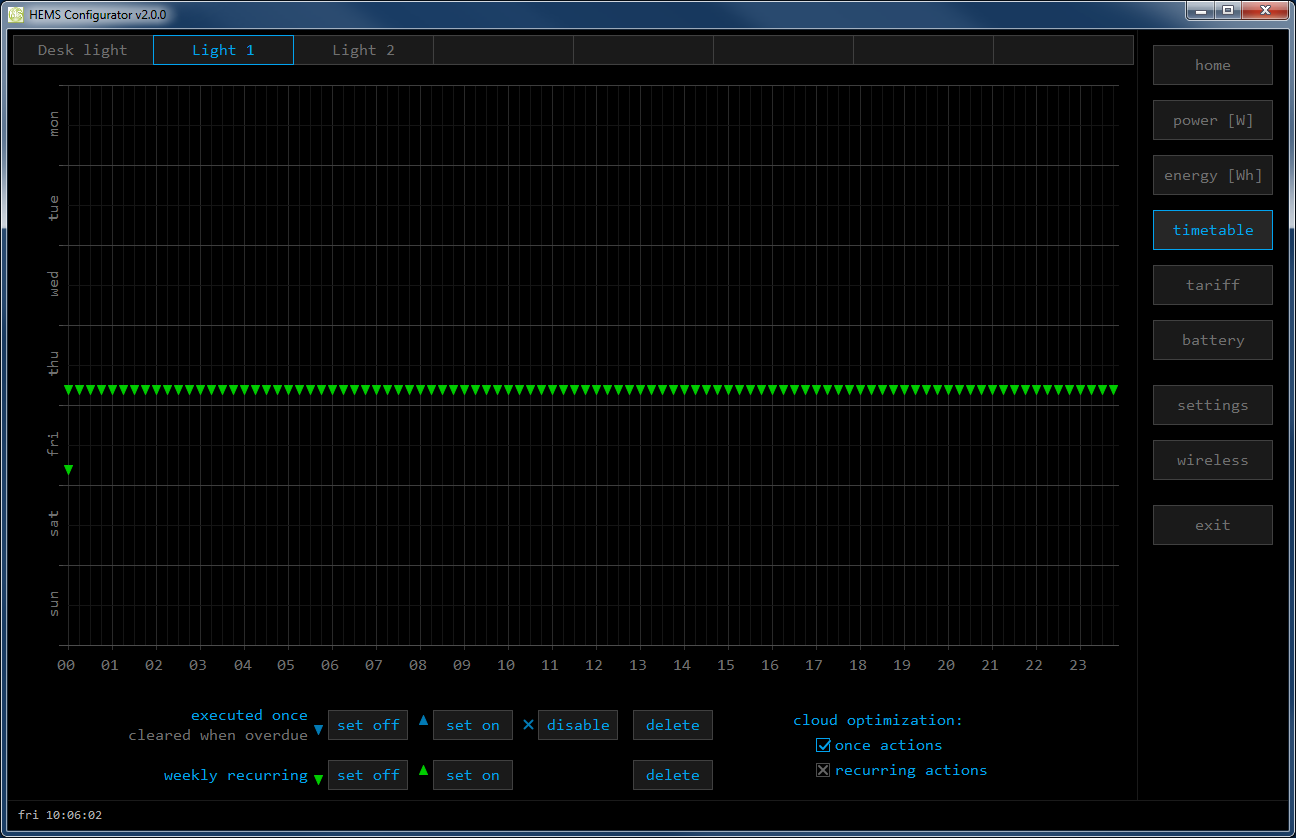Toggle the once actions checkbox
The width and height of the screenshot is (1296, 838).
(823, 745)
